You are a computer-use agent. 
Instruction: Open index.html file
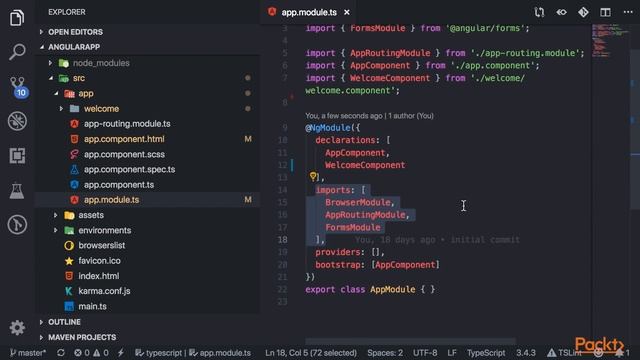(x=99, y=276)
